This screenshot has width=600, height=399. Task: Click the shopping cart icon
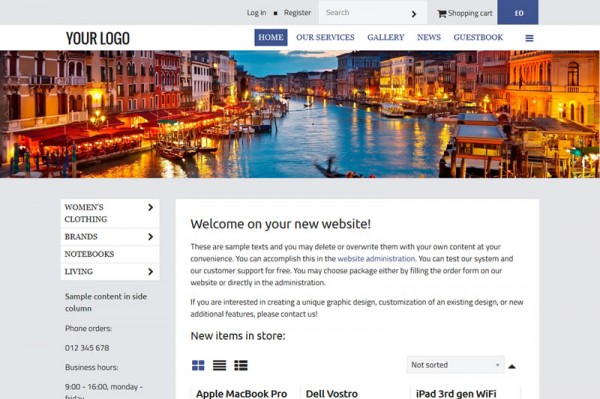(442, 13)
